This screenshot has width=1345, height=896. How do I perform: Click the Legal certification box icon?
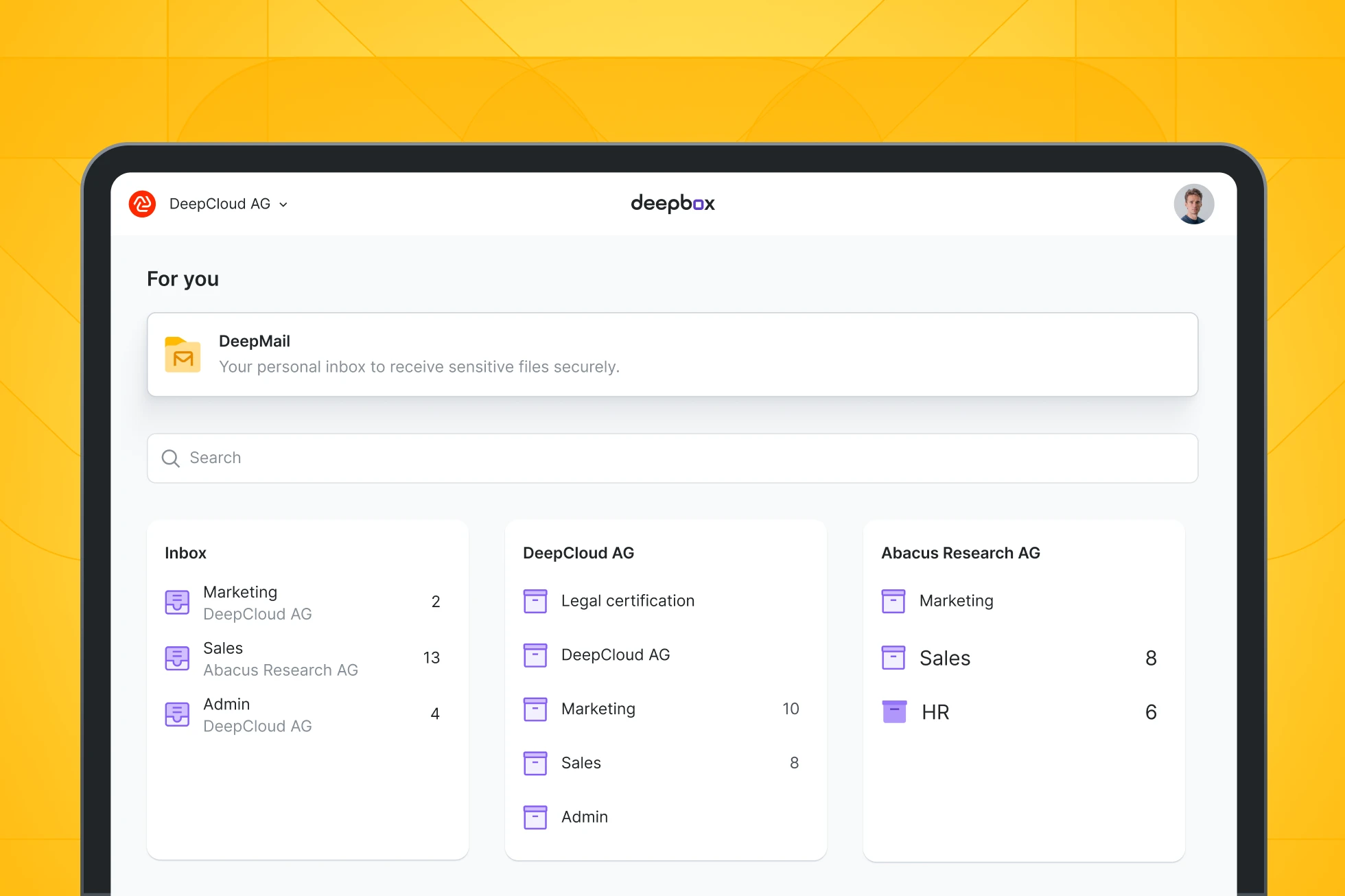(535, 601)
